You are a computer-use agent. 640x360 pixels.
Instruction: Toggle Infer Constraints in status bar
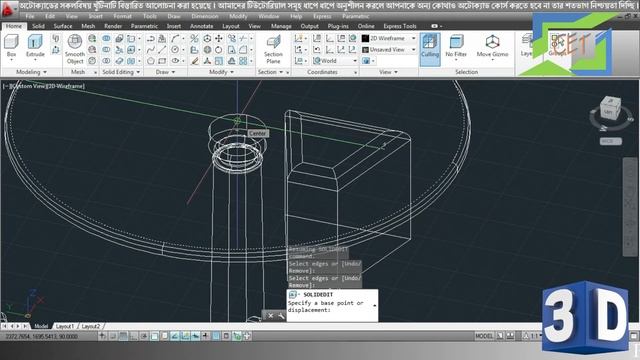coord(102,336)
